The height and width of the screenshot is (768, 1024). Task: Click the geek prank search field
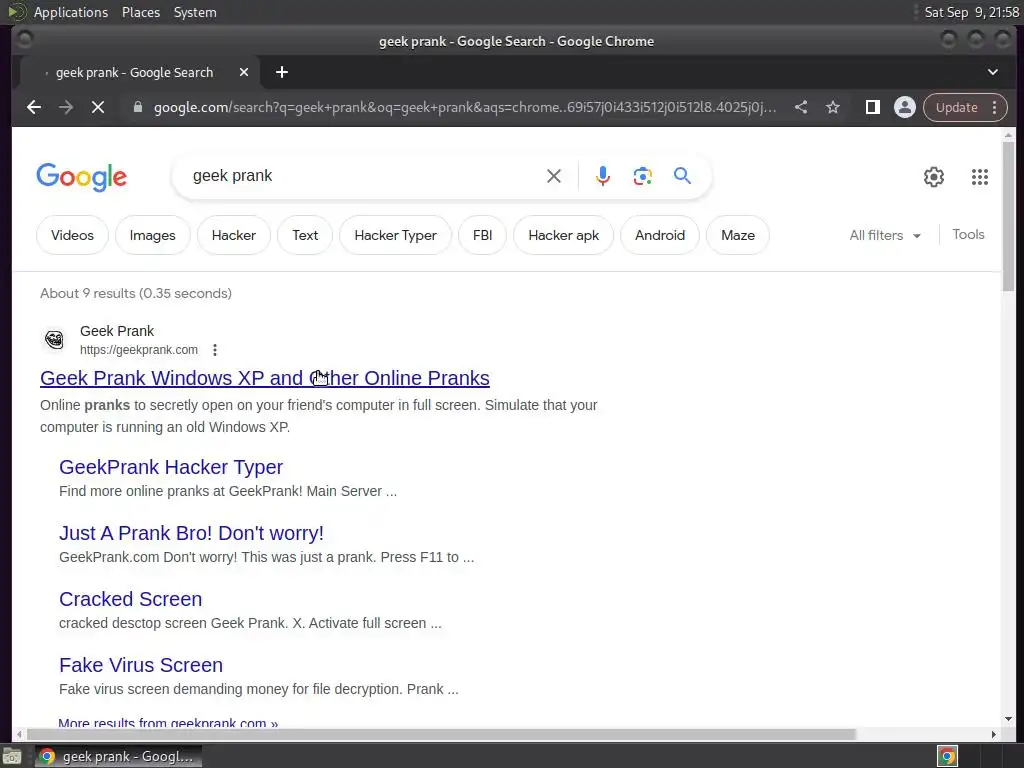click(x=362, y=176)
